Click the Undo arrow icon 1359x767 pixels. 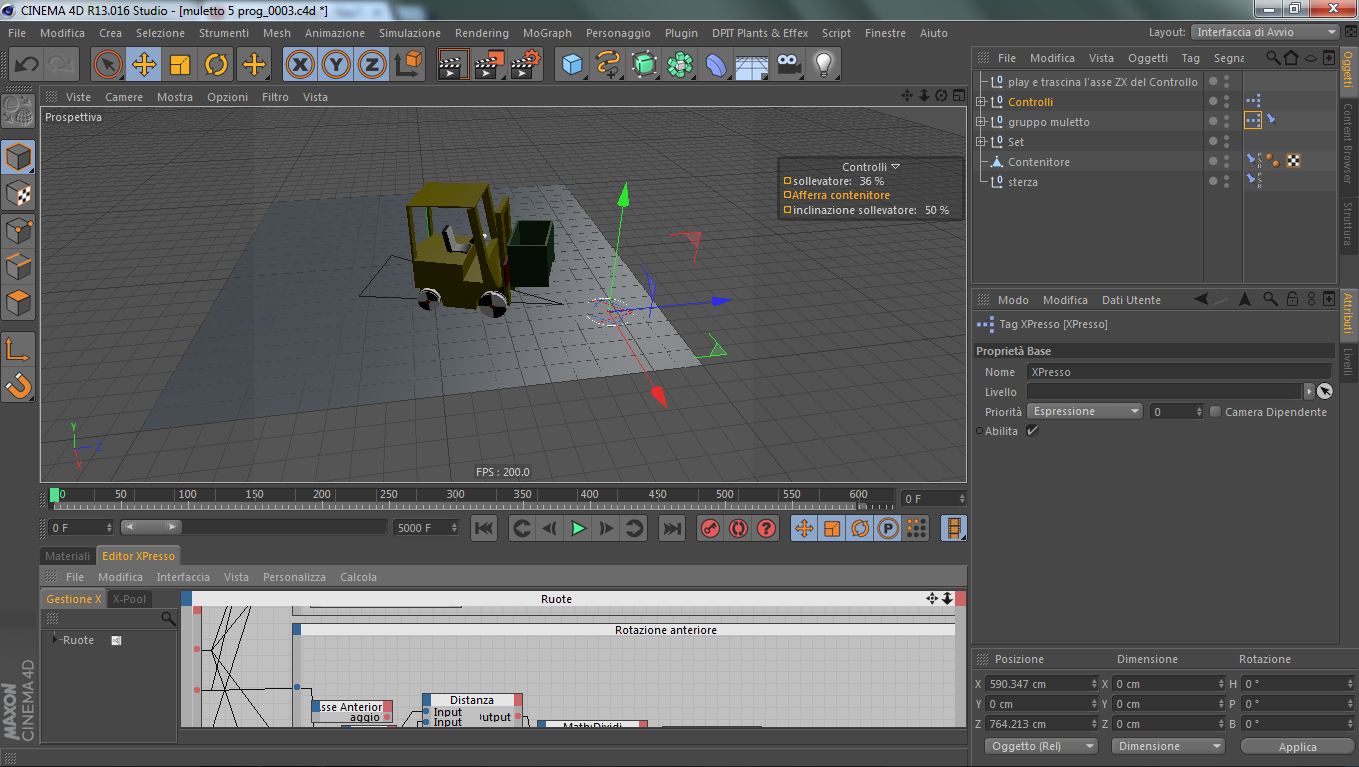coord(27,65)
